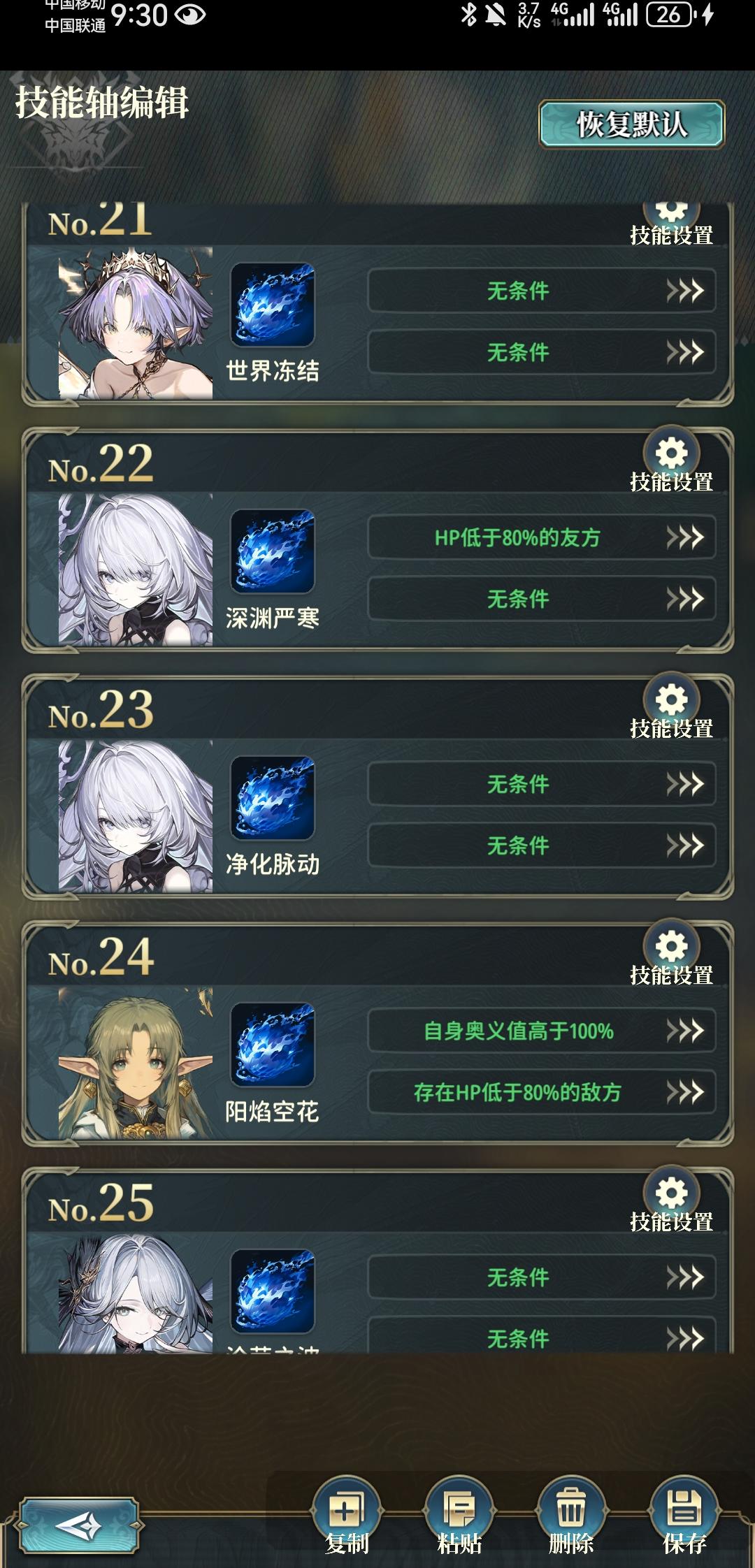Open skill settings gear for No.25
The width and height of the screenshot is (755, 1568).
click(x=671, y=1193)
